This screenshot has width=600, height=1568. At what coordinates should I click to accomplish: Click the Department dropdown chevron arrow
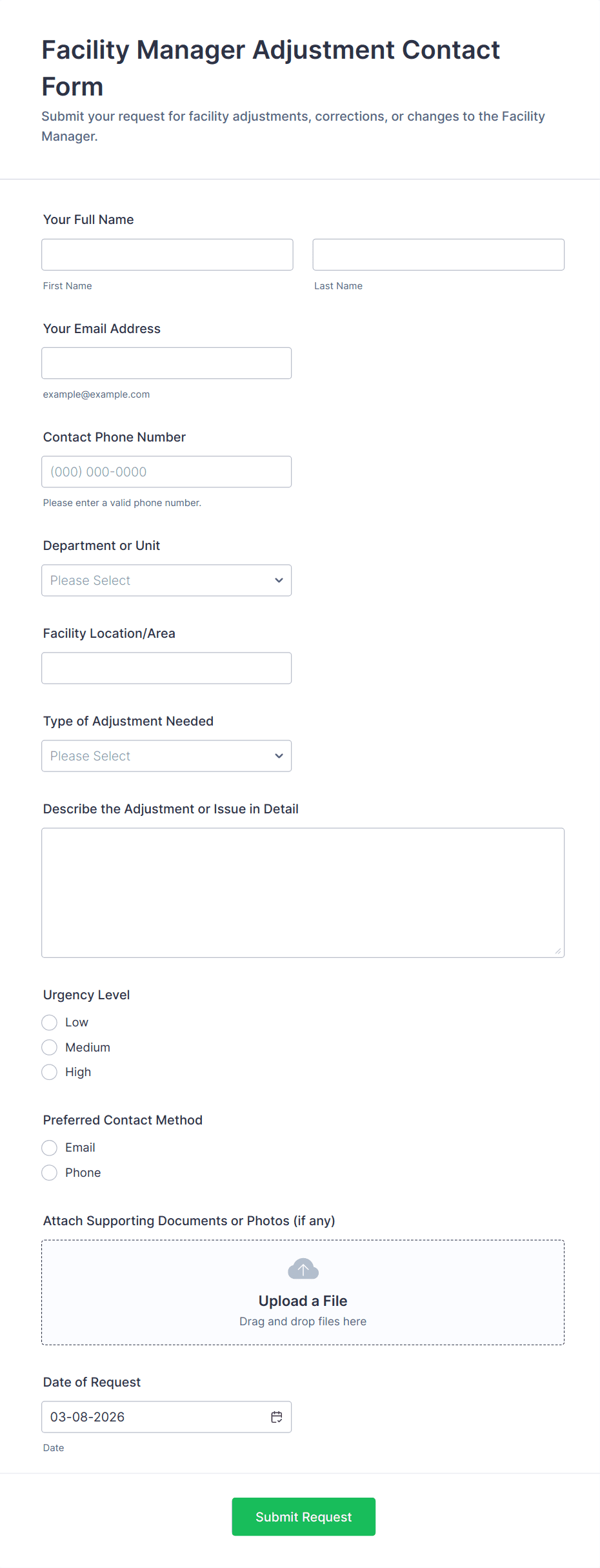pos(279,580)
